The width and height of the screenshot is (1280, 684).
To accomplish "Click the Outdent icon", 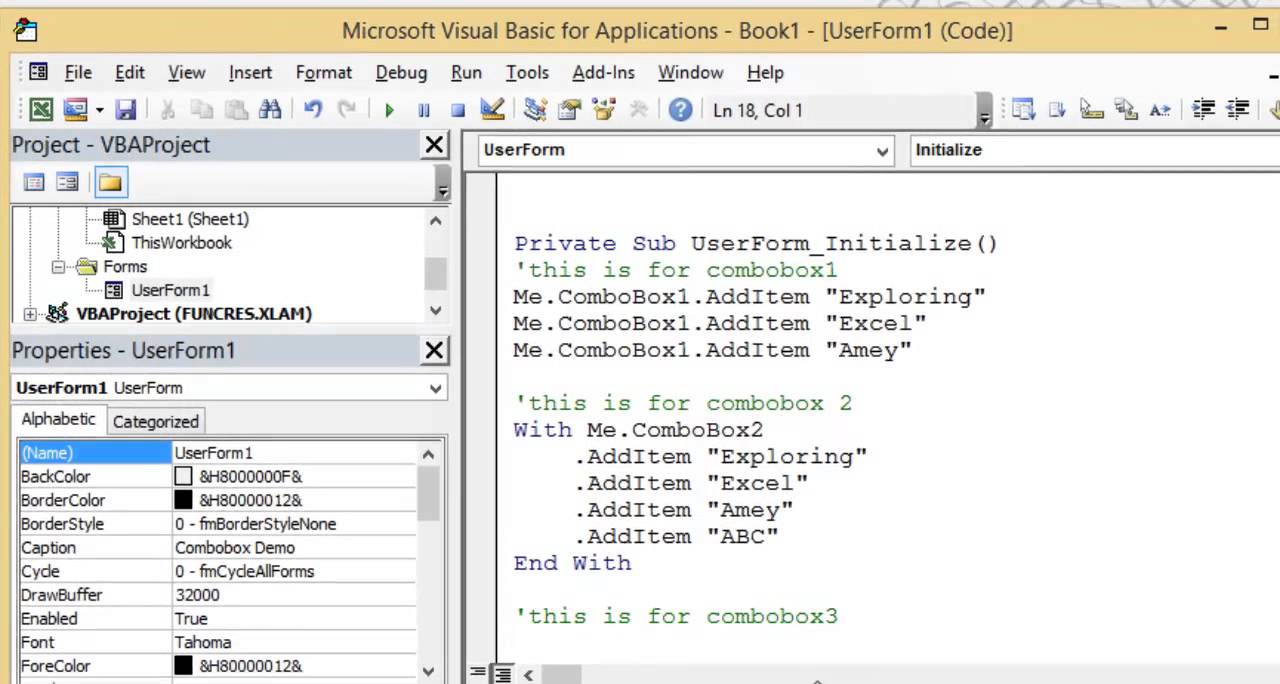I will click(1238, 110).
